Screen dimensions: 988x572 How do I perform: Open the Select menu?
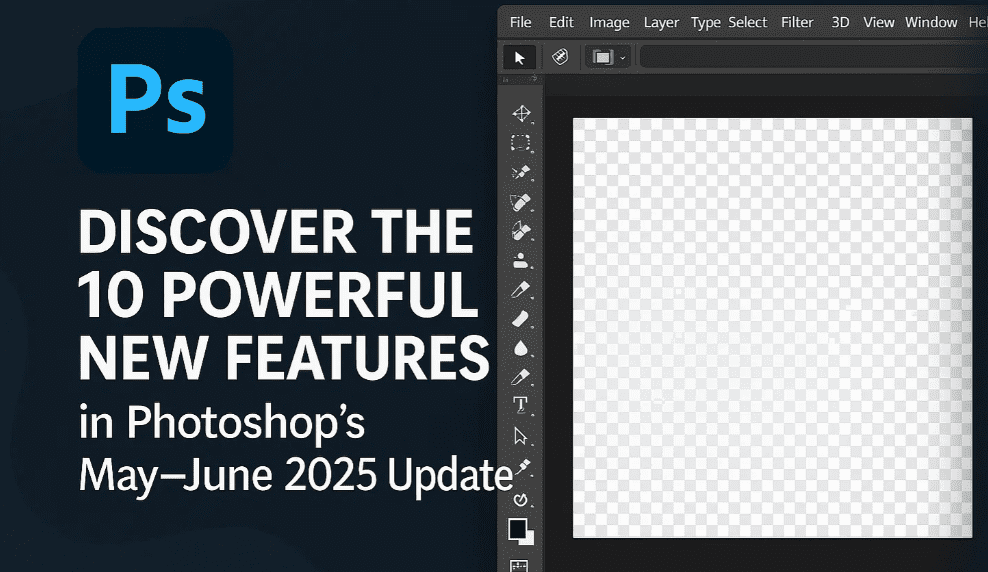pyautogui.click(x=747, y=23)
